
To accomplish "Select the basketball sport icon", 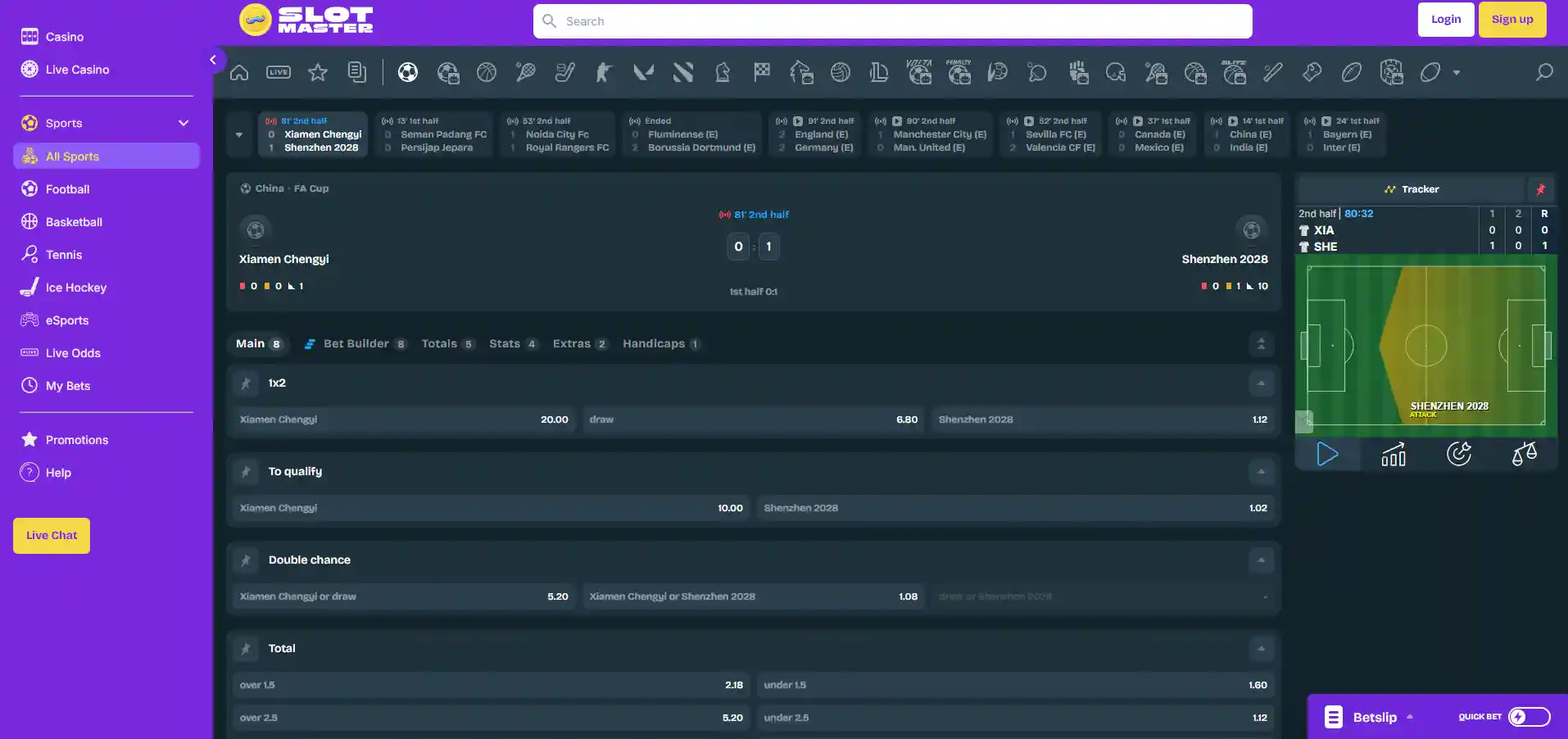I will pos(487,73).
